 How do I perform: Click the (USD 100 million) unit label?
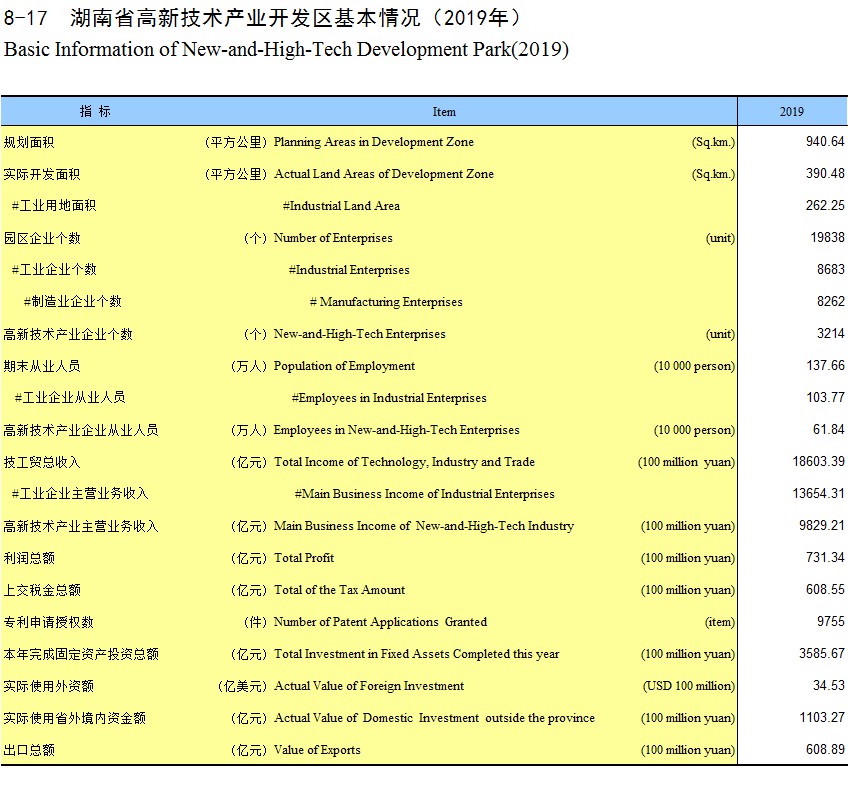[689, 686]
